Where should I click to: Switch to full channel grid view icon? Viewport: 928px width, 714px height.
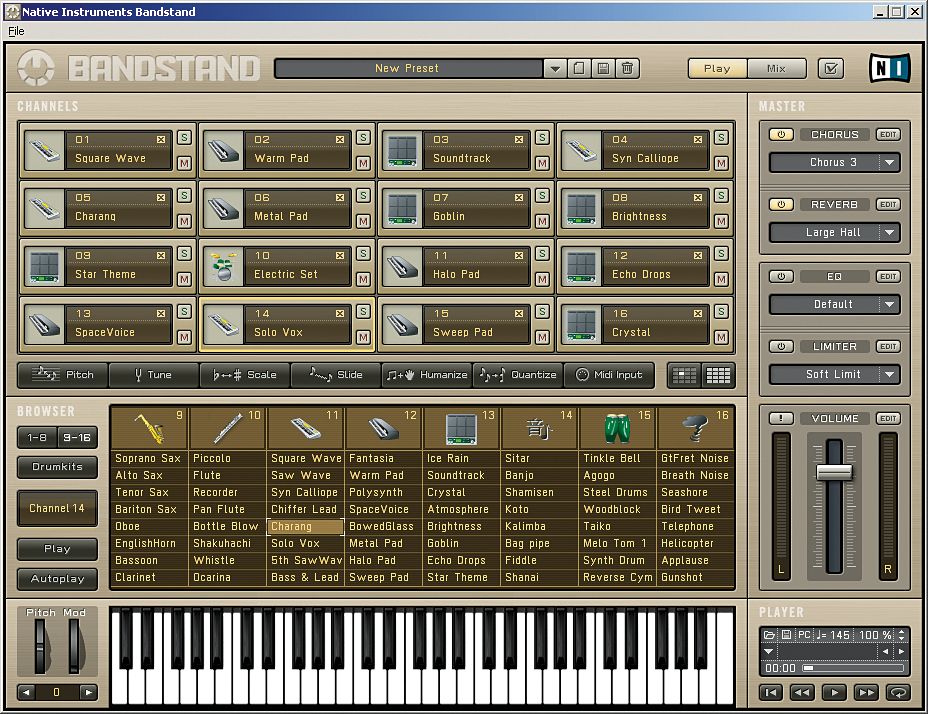pyautogui.click(x=718, y=375)
